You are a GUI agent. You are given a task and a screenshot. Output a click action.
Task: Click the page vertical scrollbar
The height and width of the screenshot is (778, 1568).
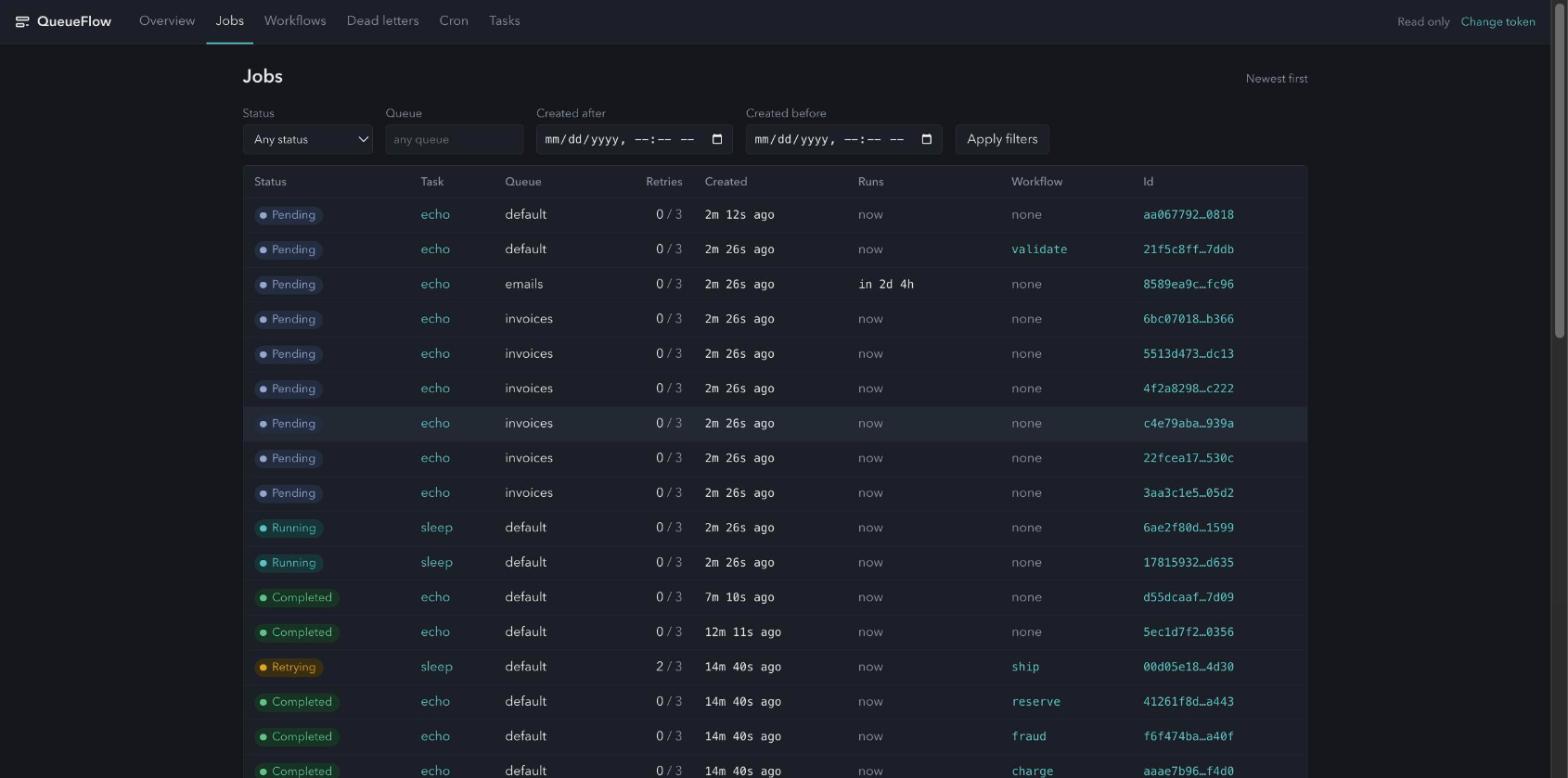tap(1559, 170)
